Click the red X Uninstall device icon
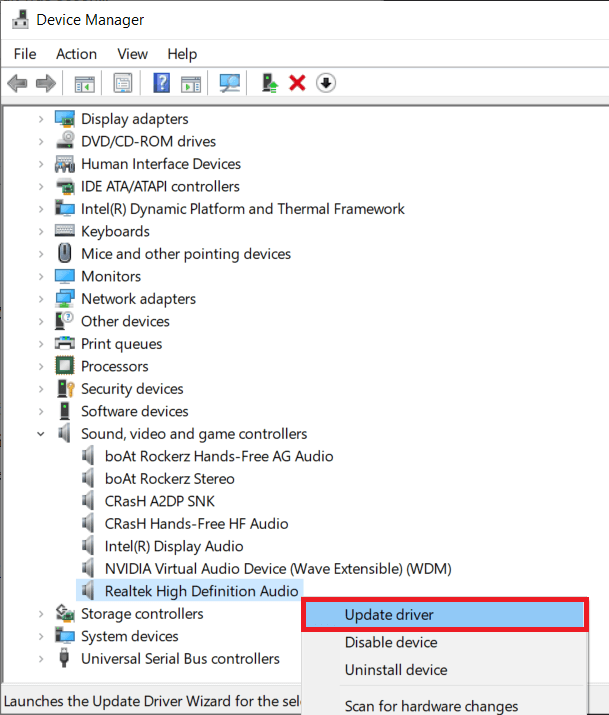This screenshot has height=715, width=609. pyautogui.click(x=297, y=83)
